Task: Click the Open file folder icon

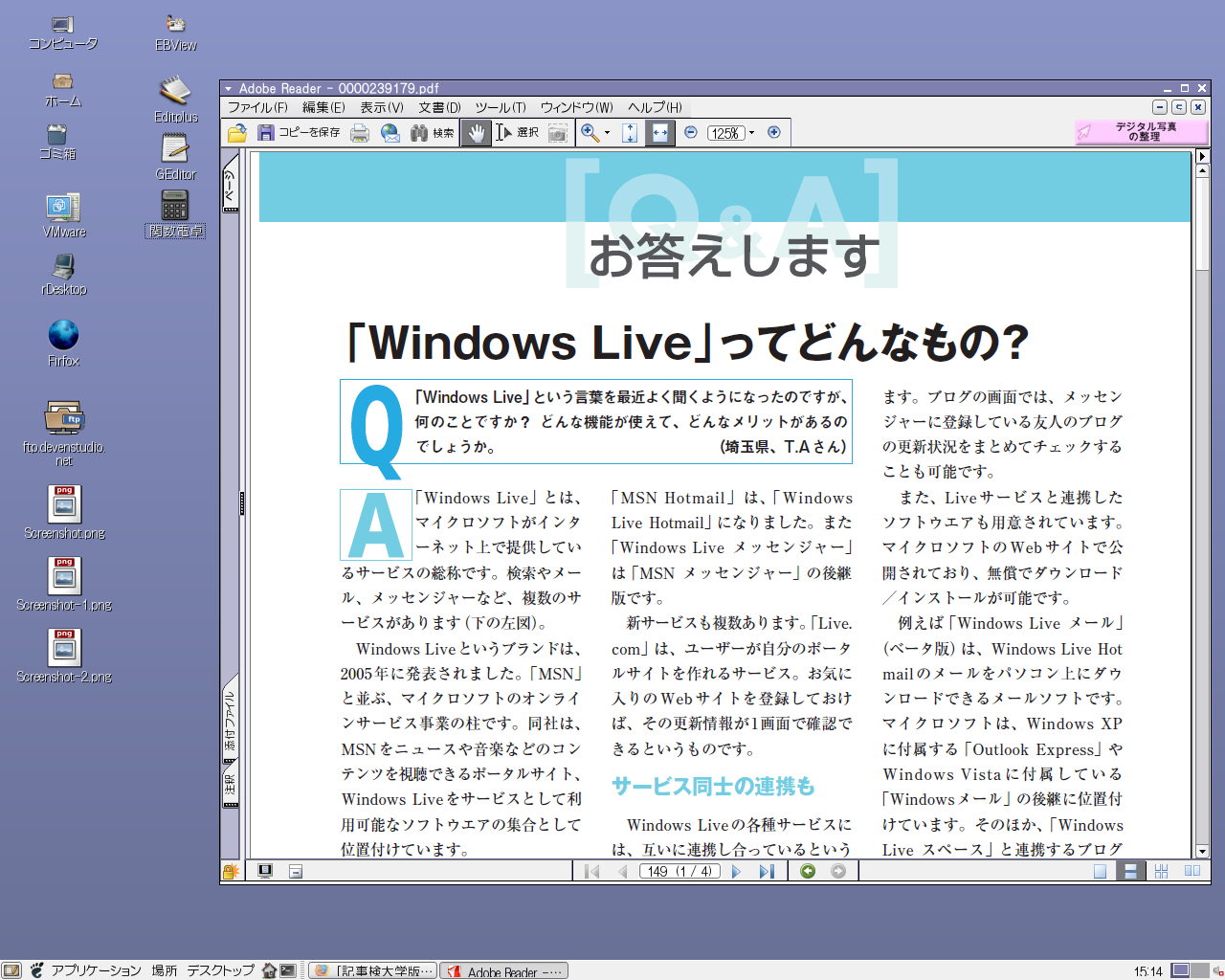Action: point(237,133)
